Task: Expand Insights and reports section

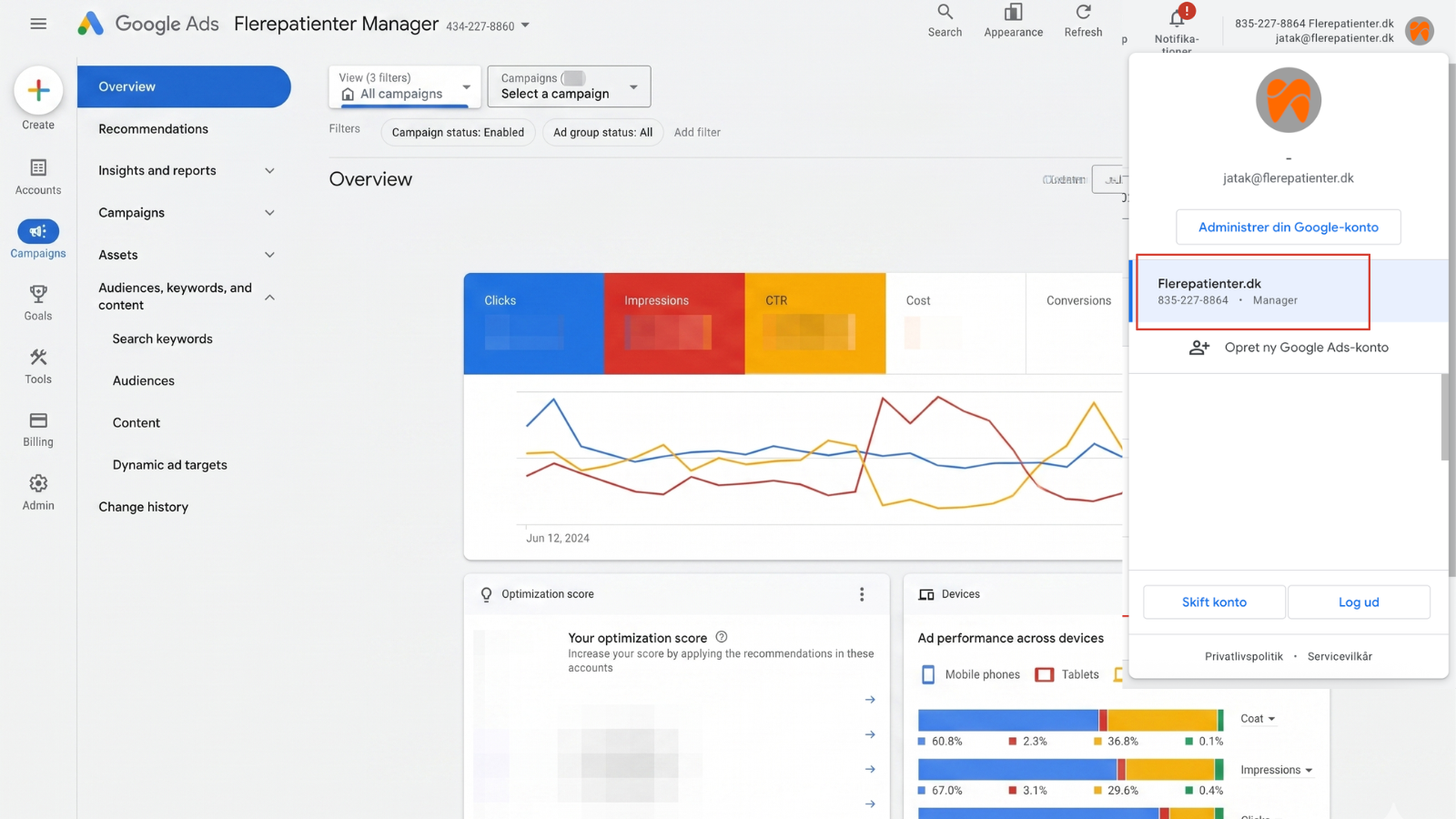Action: click(x=269, y=171)
